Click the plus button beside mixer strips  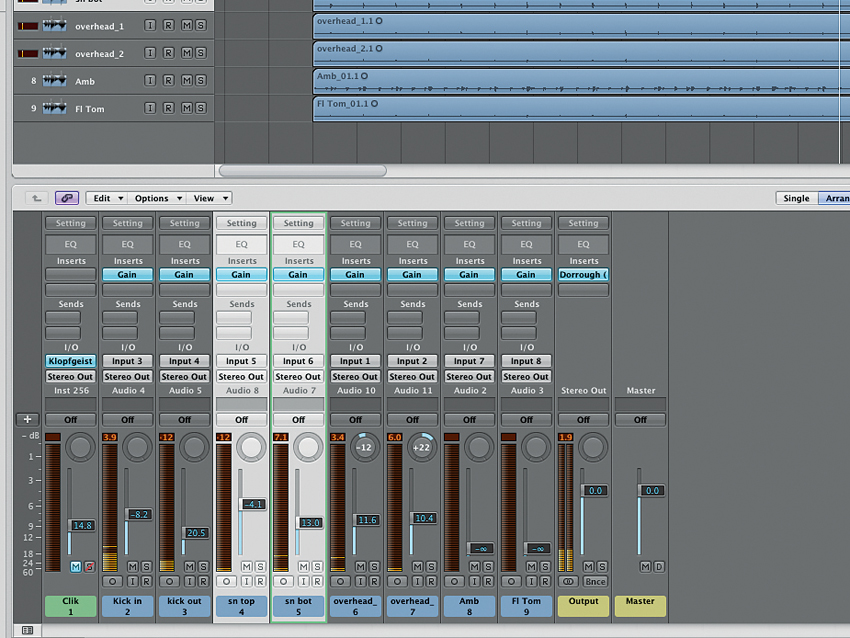point(28,419)
